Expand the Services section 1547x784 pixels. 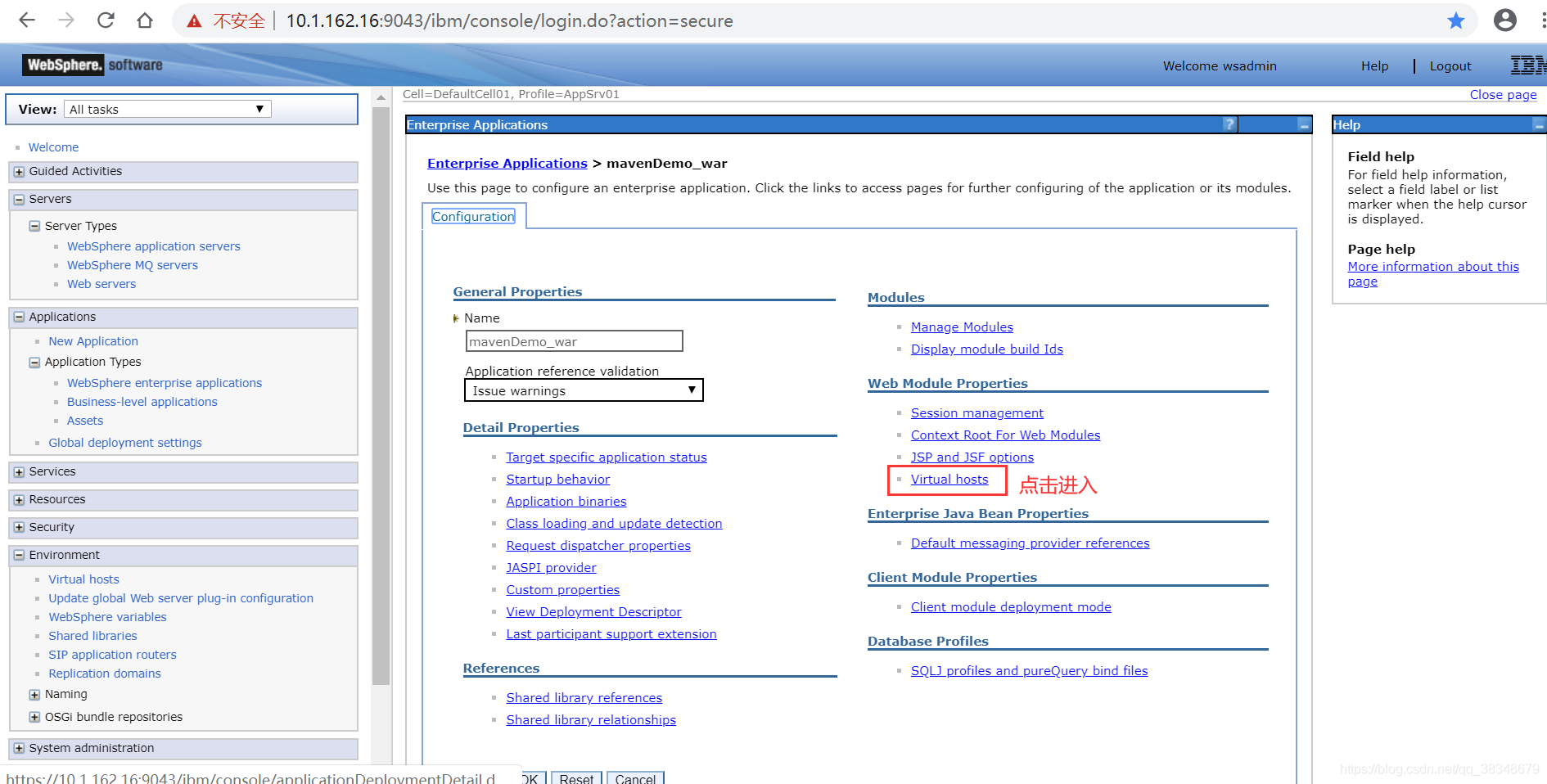pyautogui.click(x=19, y=472)
